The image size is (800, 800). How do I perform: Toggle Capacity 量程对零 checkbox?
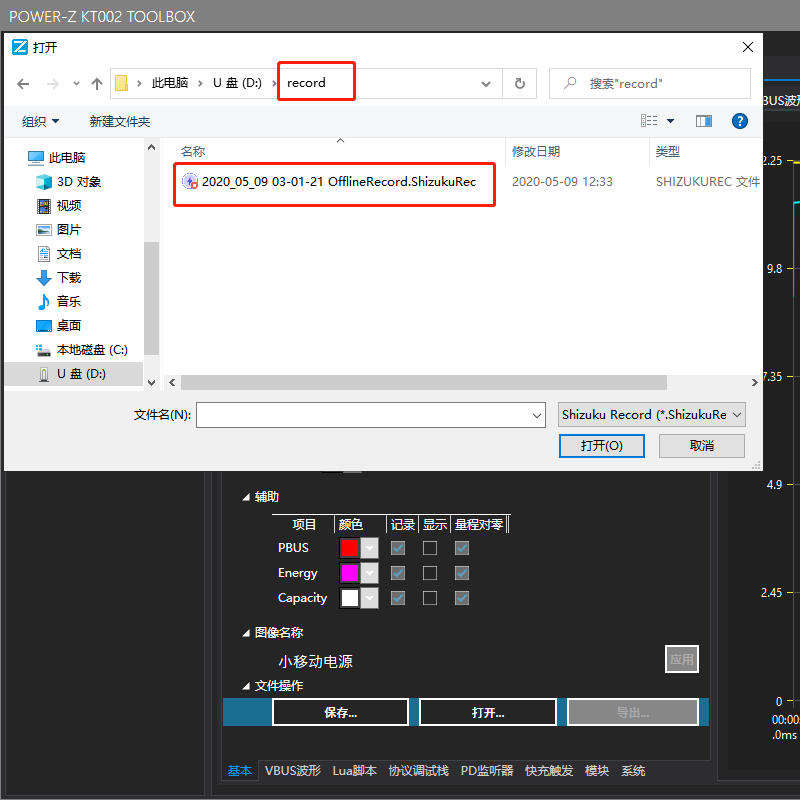pos(460,597)
